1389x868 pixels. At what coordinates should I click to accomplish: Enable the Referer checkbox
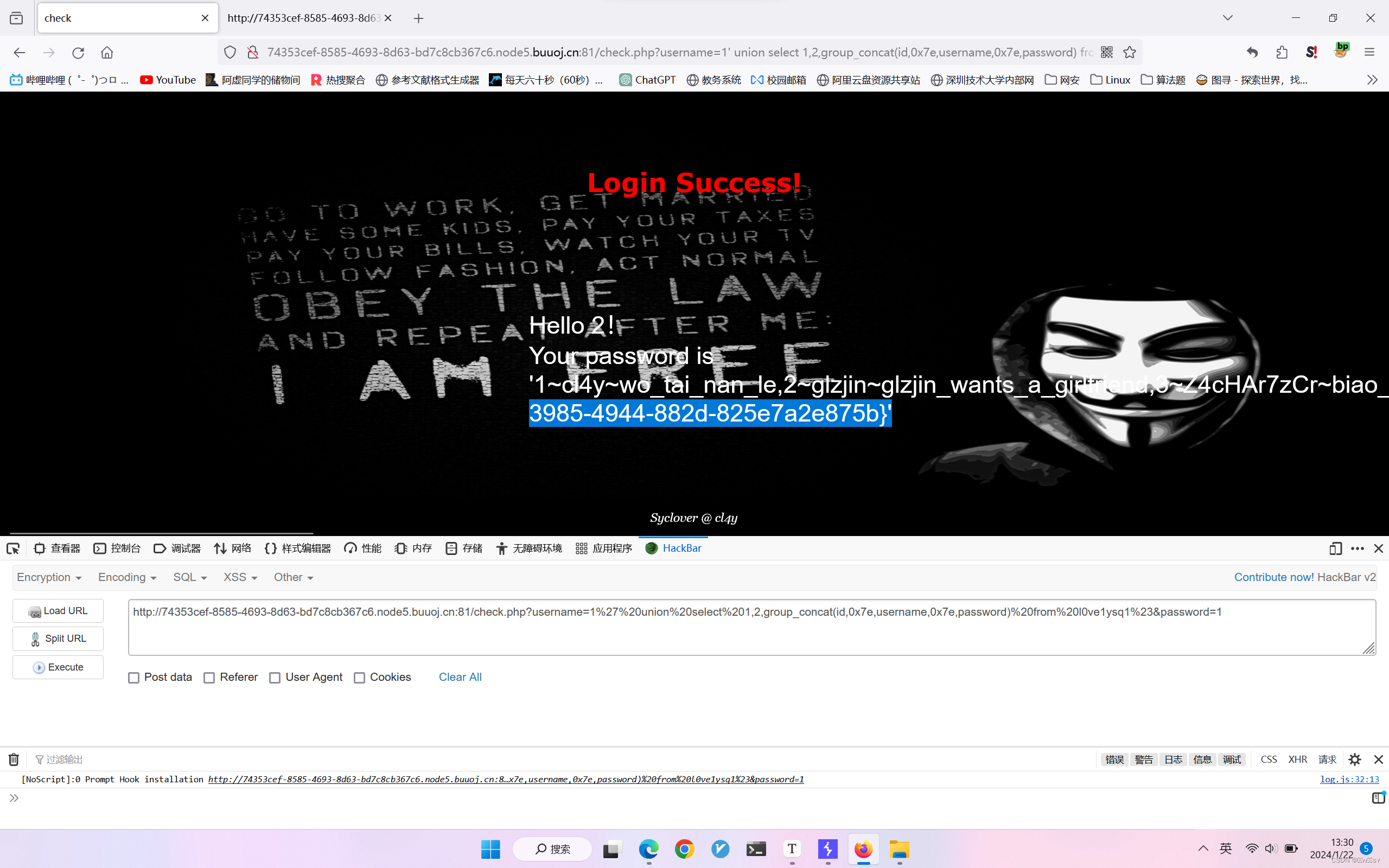[x=209, y=678]
